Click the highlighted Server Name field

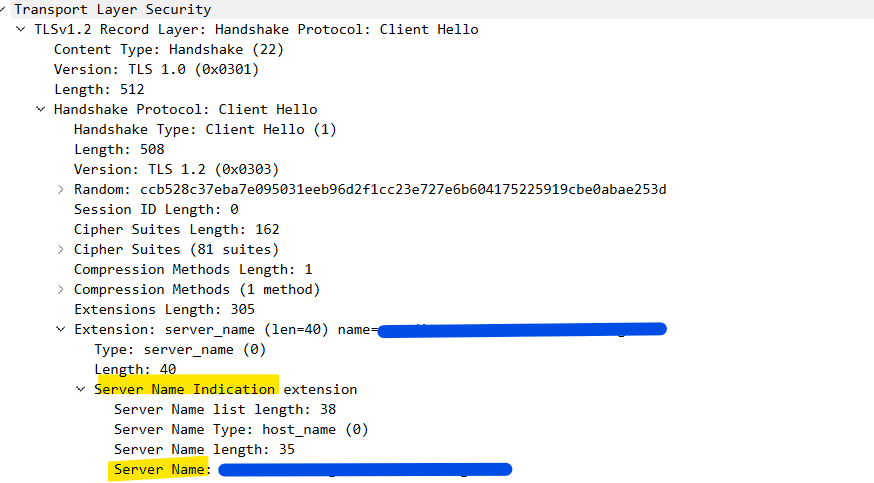[x=160, y=469]
